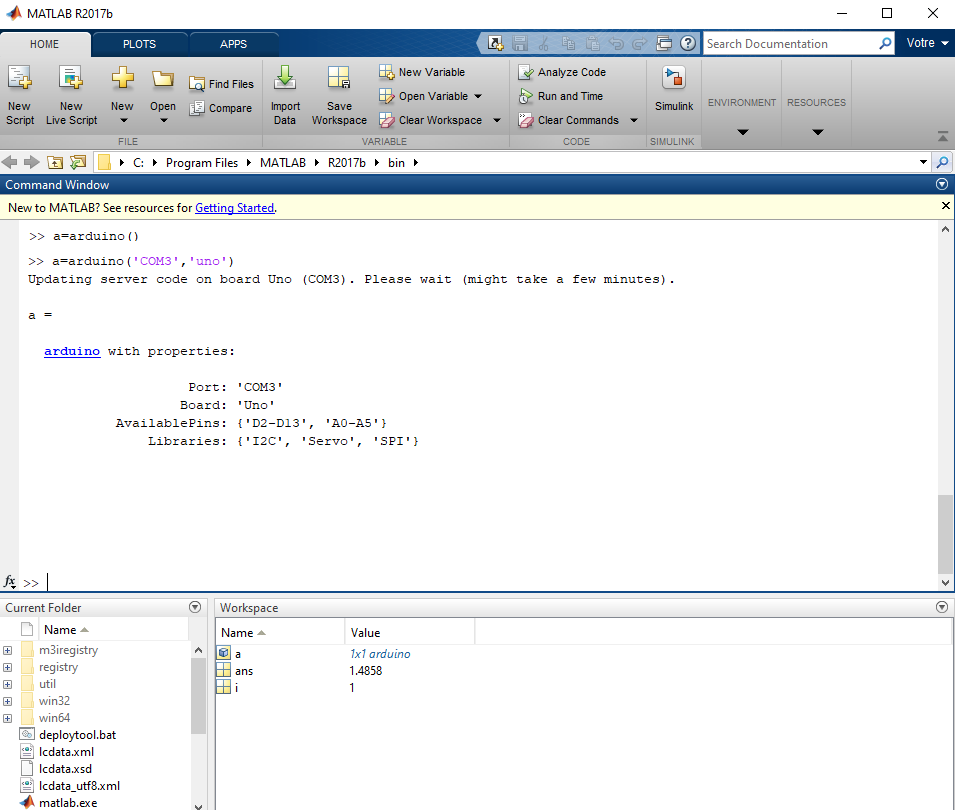
Task: Click the Search Documentation field
Action: coord(789,44)
